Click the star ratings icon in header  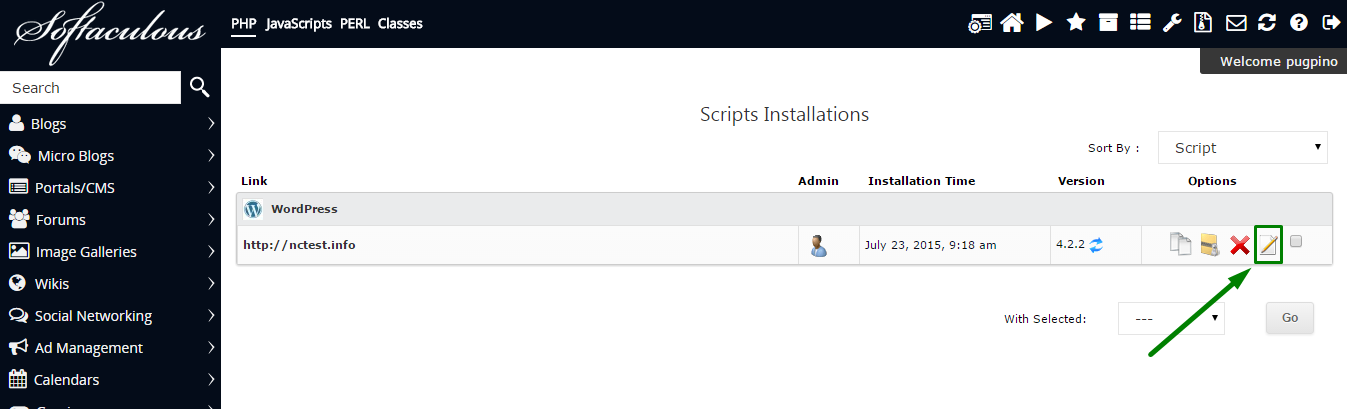(x=1076, y=23)
